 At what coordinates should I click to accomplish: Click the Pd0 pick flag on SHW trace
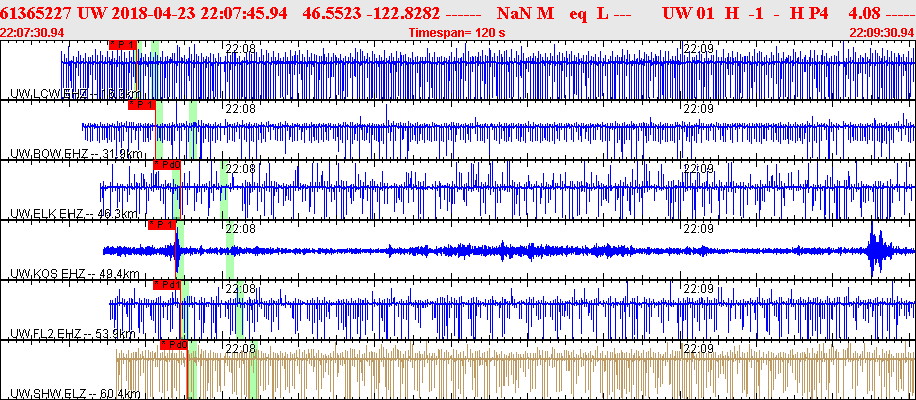tap(174, 345)
